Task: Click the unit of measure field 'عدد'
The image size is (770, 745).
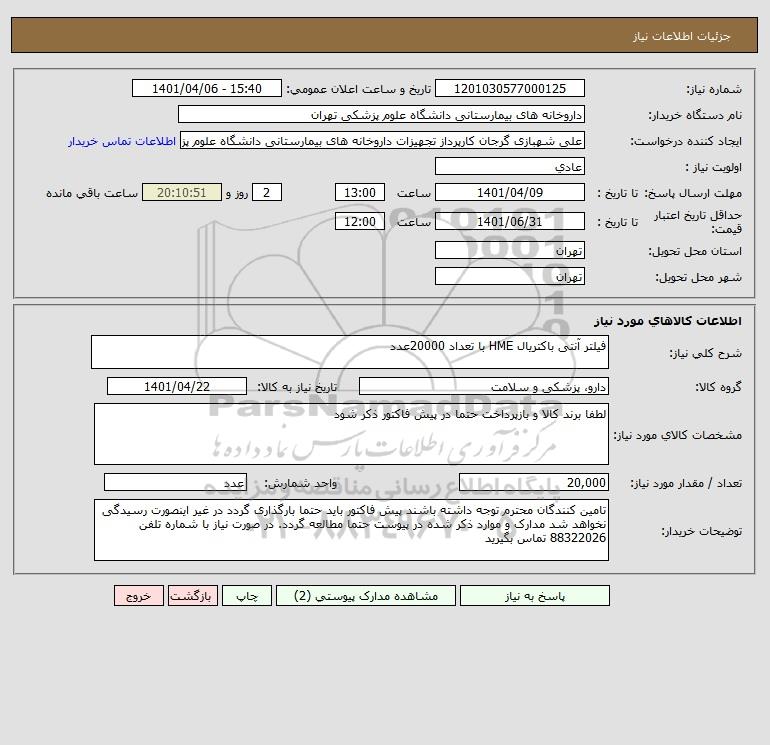Action: coord(175,483)
